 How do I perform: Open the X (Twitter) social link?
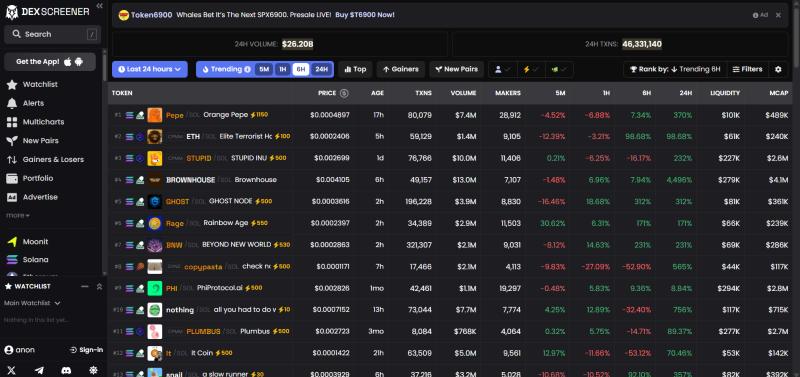[12, 370]
